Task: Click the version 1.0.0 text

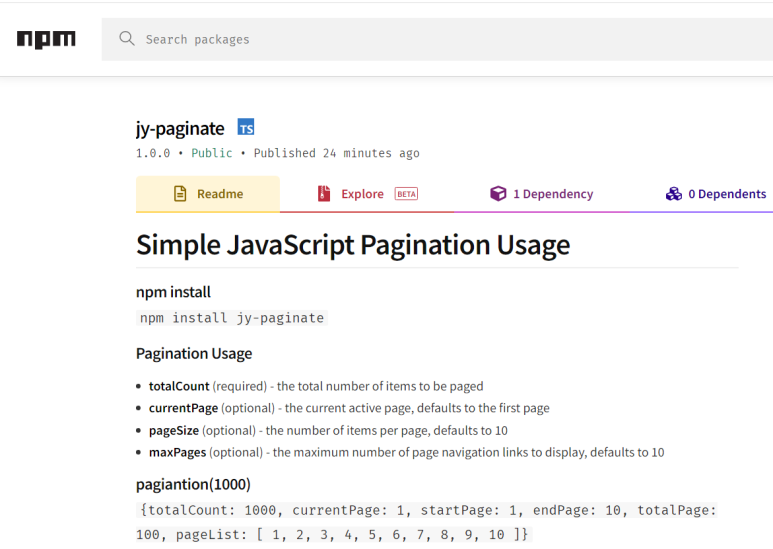Action: (153, 153)
